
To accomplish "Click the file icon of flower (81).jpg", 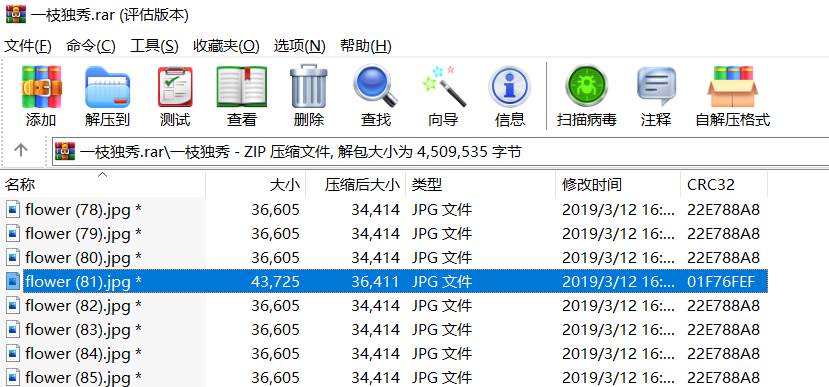I will tap(13, 282).
